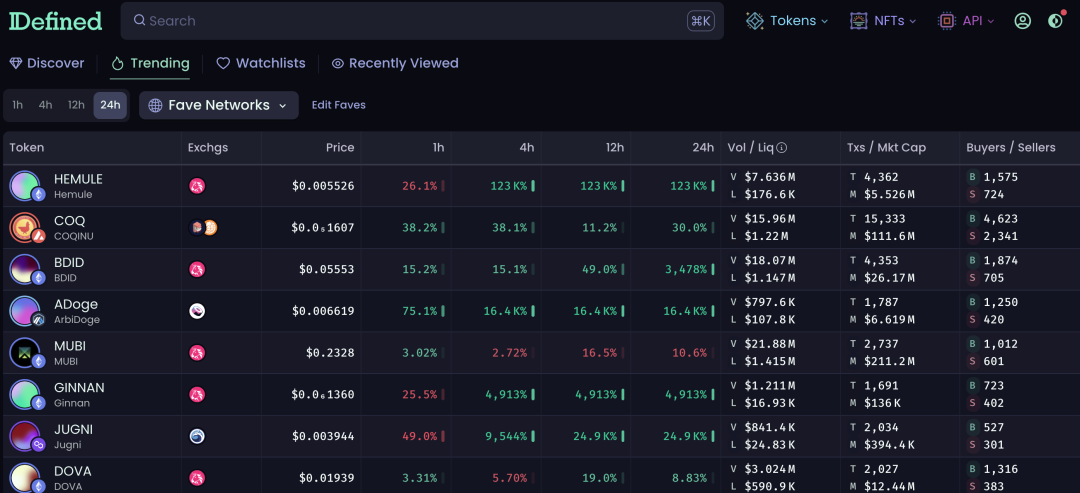1080x493 pixels.
Task: Click the user account profile icon
Action: 1022,21
